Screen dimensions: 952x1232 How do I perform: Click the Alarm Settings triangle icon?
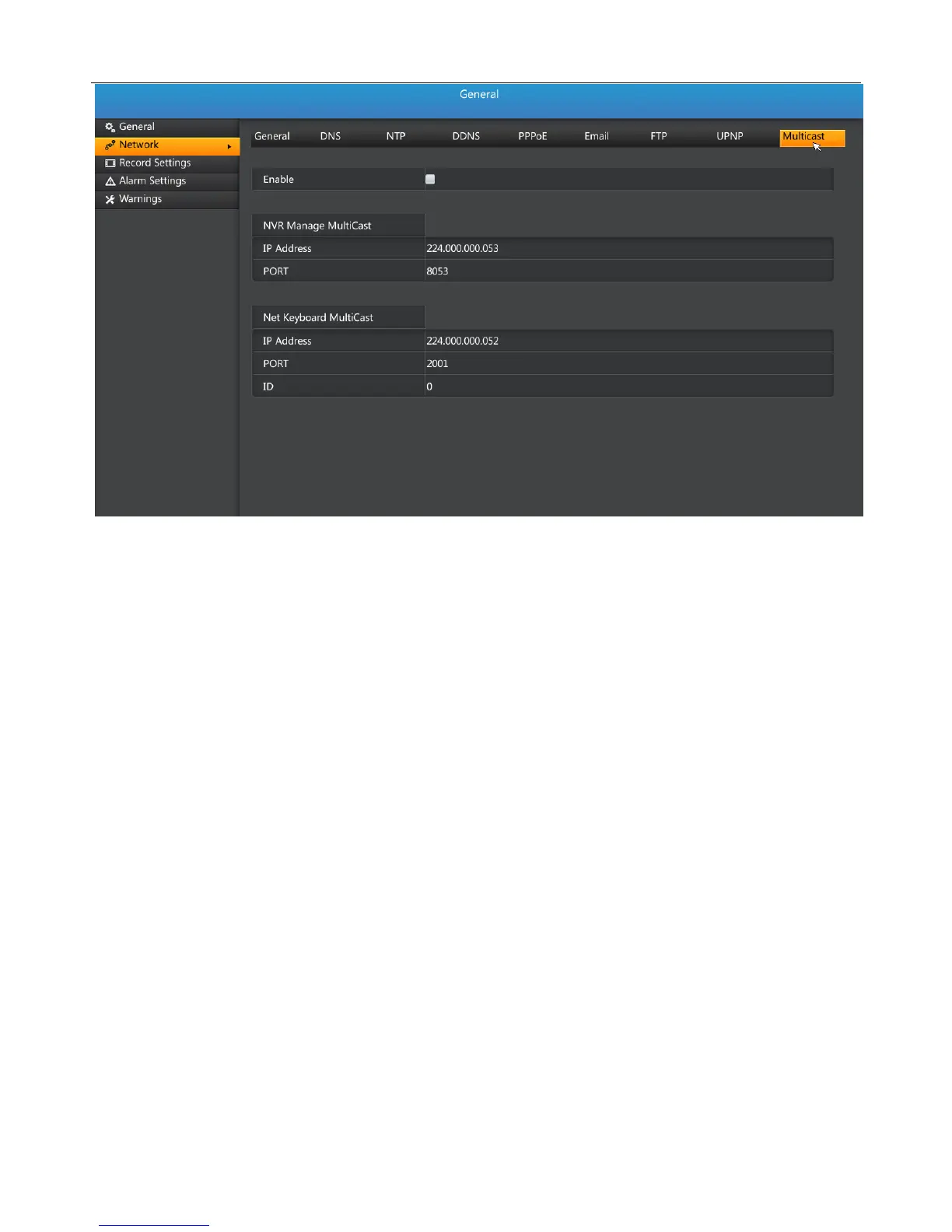[110, 181]
